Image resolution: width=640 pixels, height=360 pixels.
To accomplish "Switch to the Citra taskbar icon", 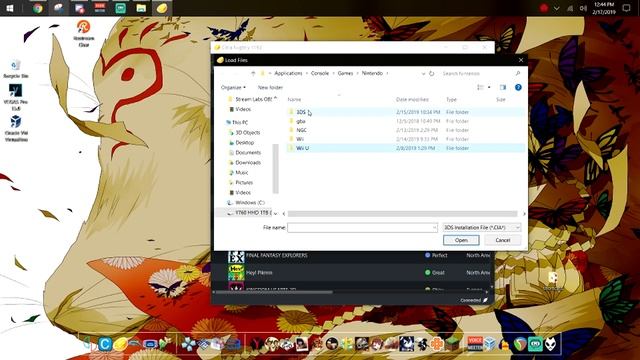I will click(162, 8).
